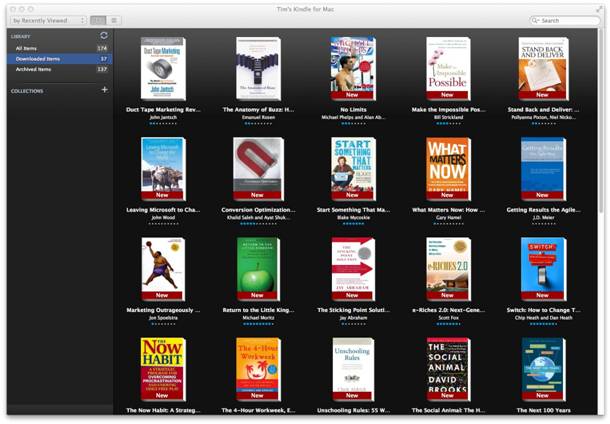Image resolution: width=610 pixels, height=424 pixels.
Task: Switch to grid view
Action: click(x=98, y=20)
